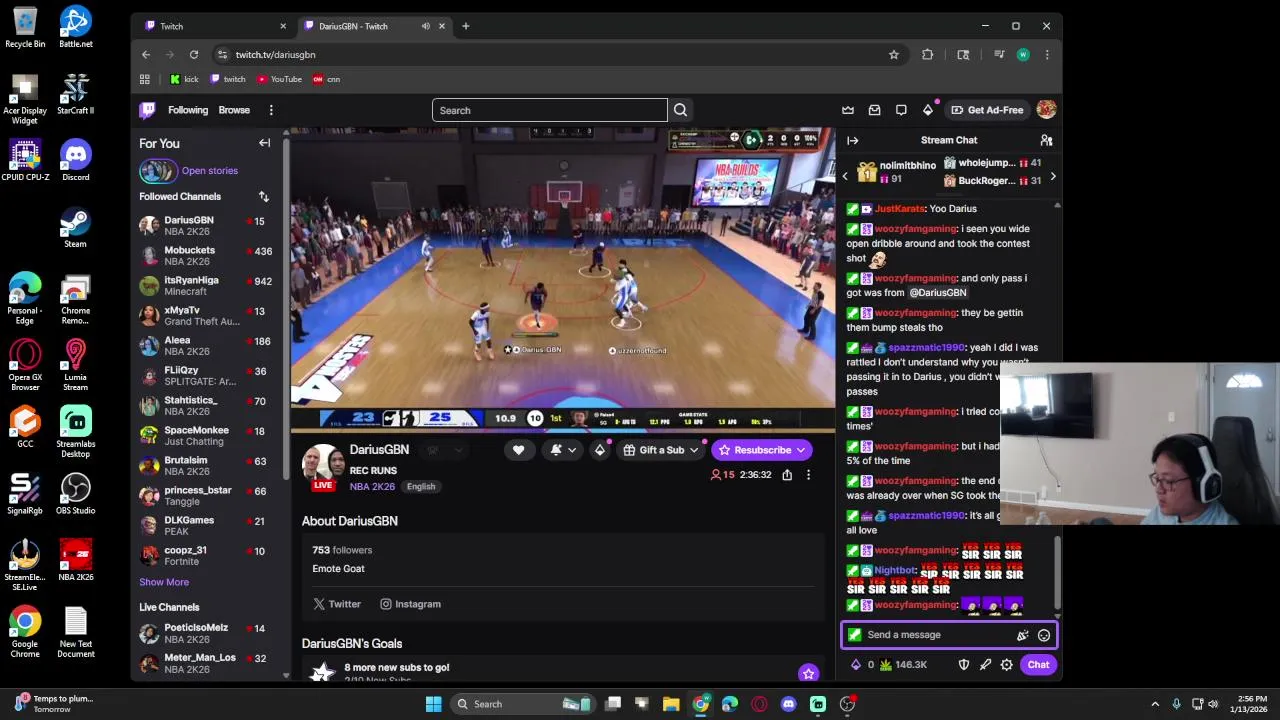Open the user profile avatar menu
1280x720 pixels.
[x=1046, y=110]
